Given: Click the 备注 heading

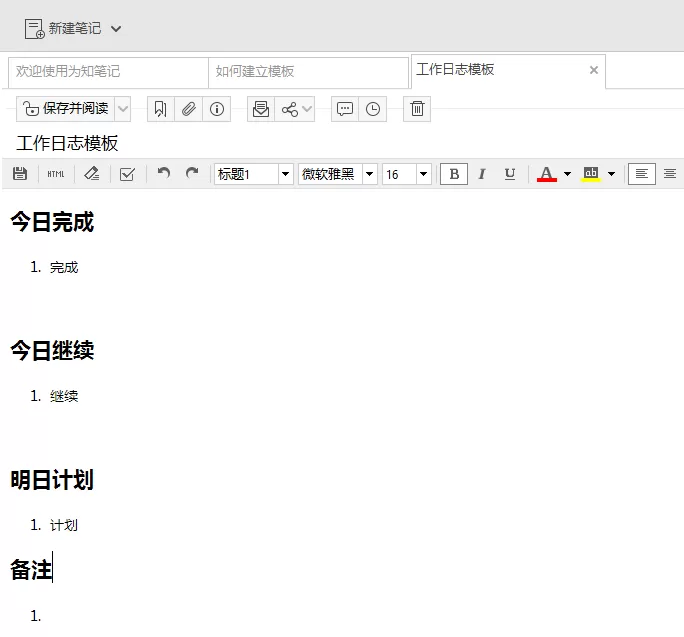Looking at the screenshot, I should click(31, 569).
